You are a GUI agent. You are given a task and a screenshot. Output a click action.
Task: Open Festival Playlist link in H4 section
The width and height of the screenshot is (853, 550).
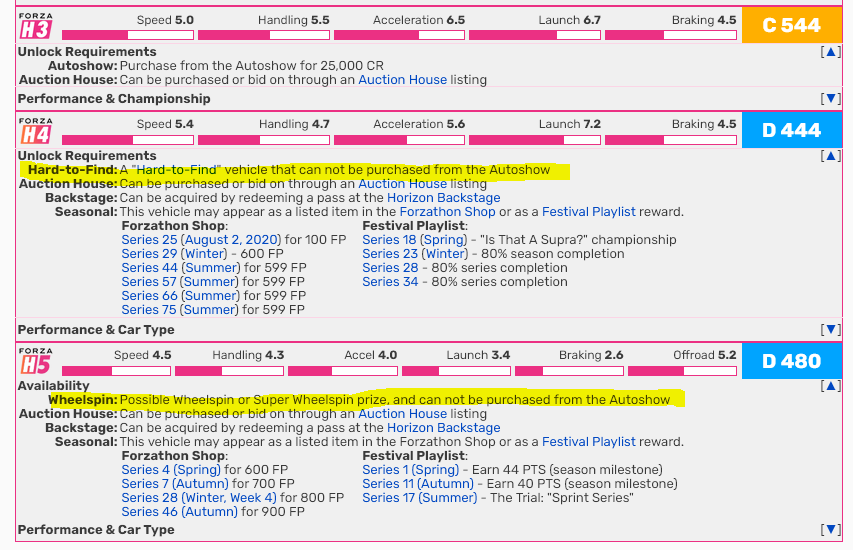(x=589, y=212)
